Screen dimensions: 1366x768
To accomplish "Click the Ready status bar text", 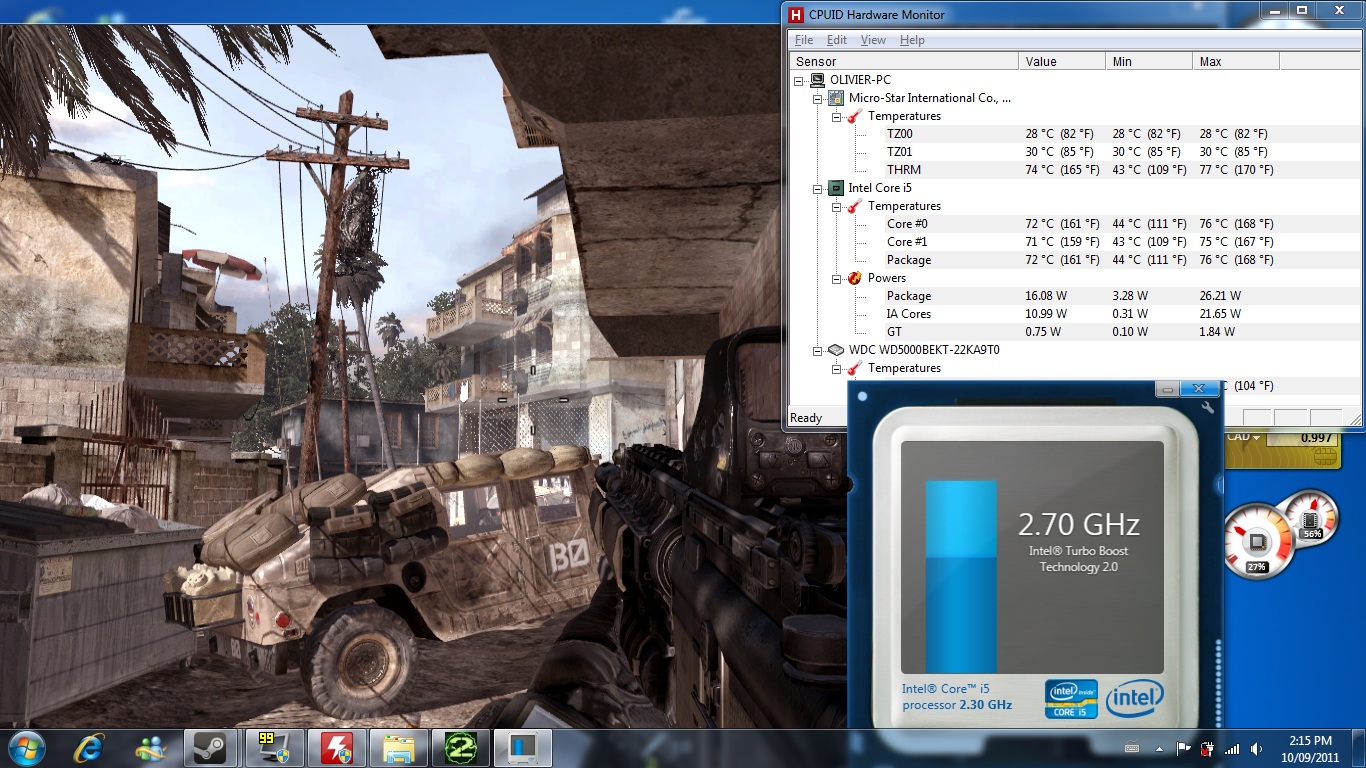I will (806, 418).
